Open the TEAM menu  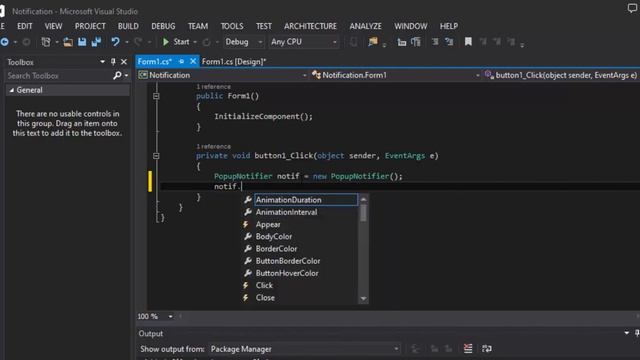(x=198, y=26)
